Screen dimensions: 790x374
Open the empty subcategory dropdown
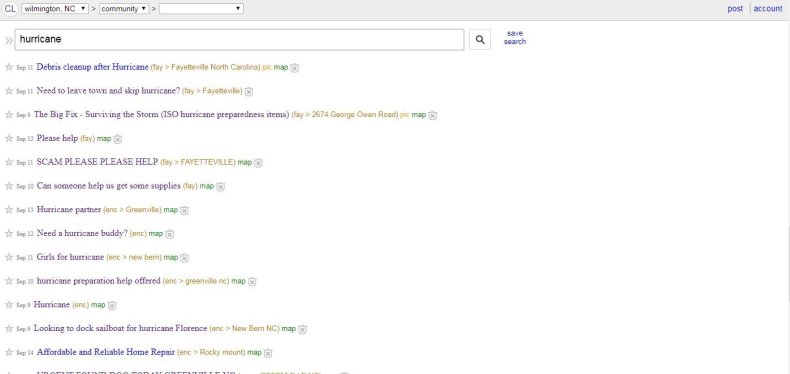pos(201,9)
